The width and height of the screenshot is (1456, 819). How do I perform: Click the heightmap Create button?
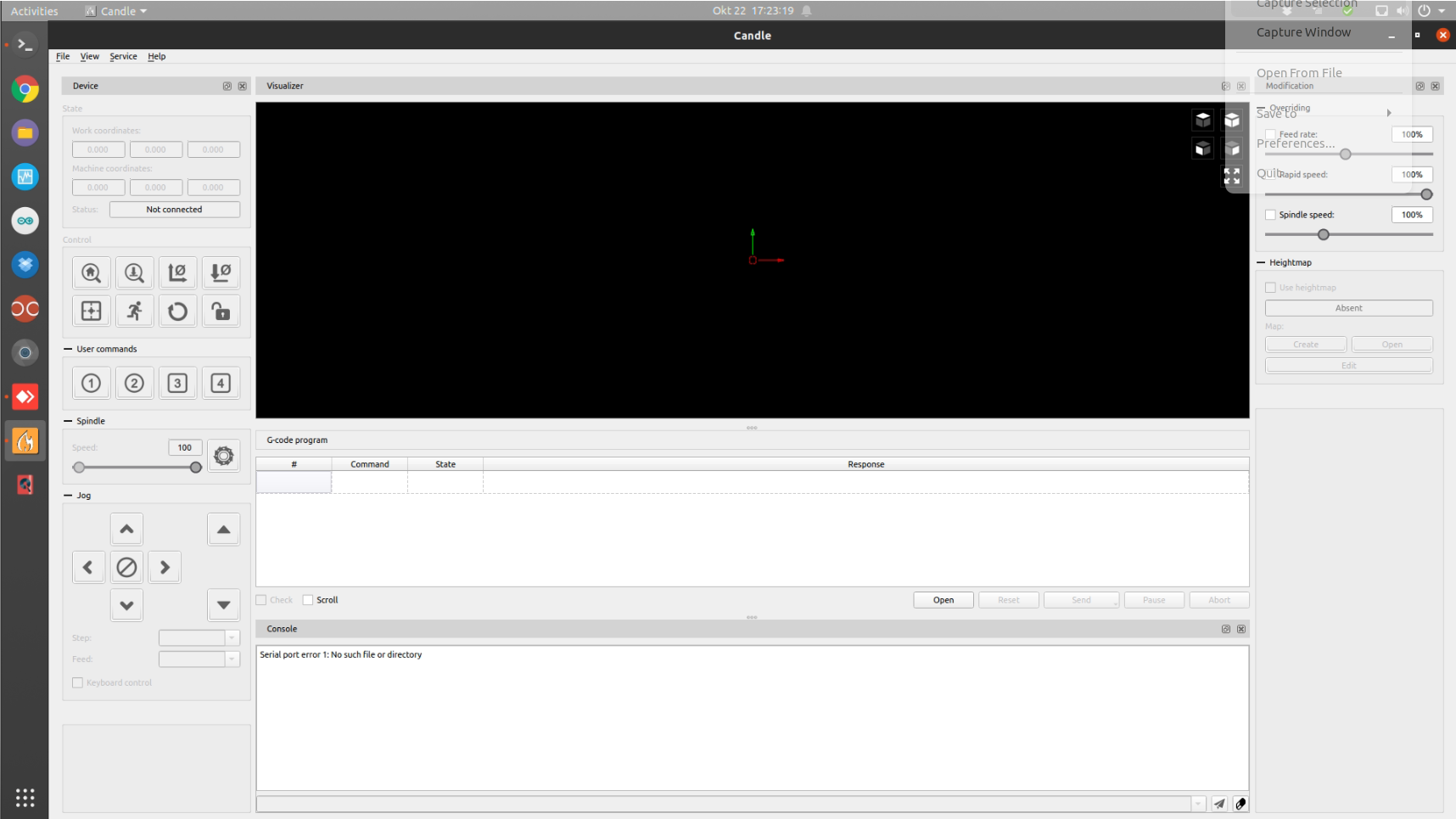tap(1306, 345)
